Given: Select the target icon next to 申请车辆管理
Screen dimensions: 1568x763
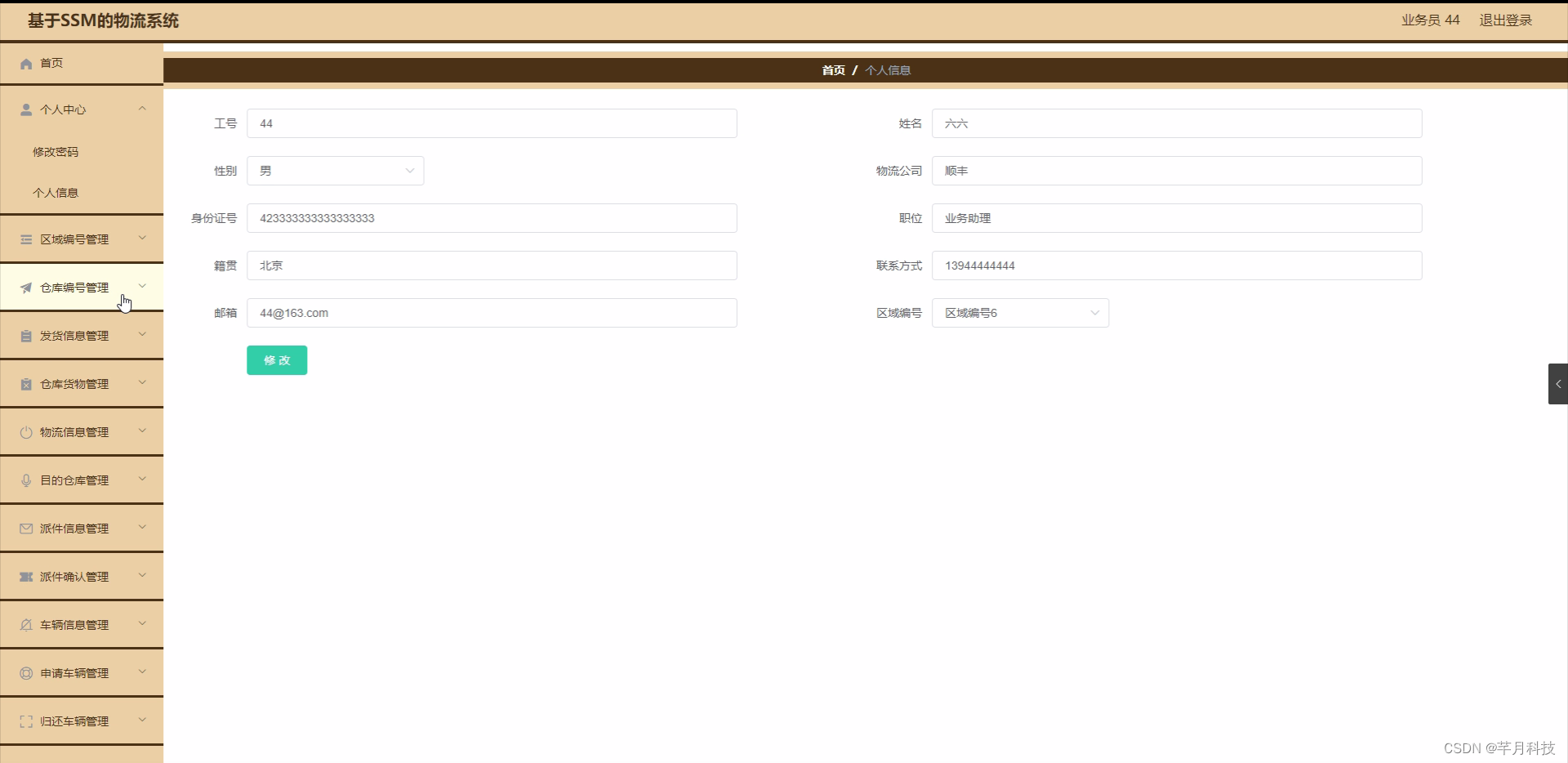Looking at the screenshot, I should pos(25,672).
